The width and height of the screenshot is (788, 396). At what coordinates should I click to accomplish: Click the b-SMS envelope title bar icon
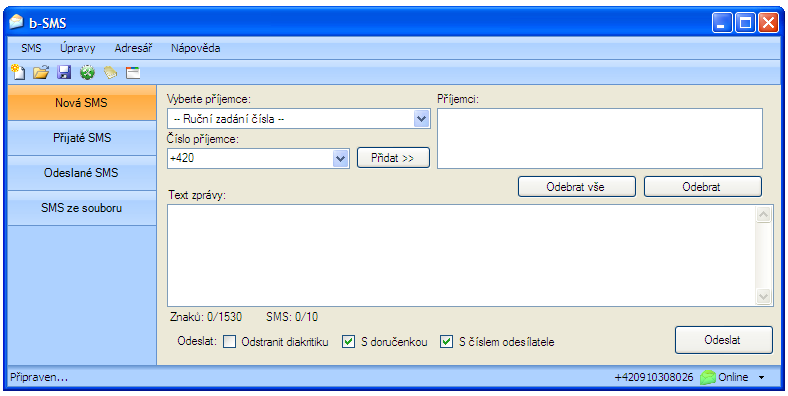point(17,22)
